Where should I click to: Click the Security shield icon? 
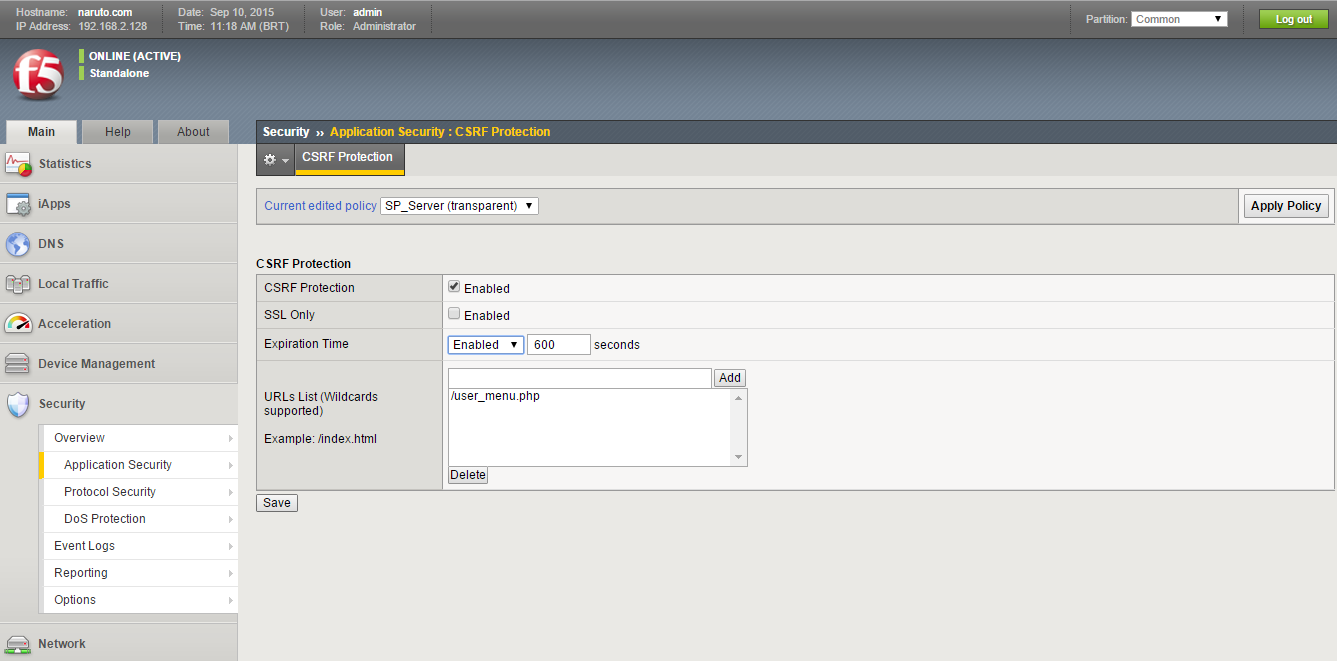coord(18,404)
